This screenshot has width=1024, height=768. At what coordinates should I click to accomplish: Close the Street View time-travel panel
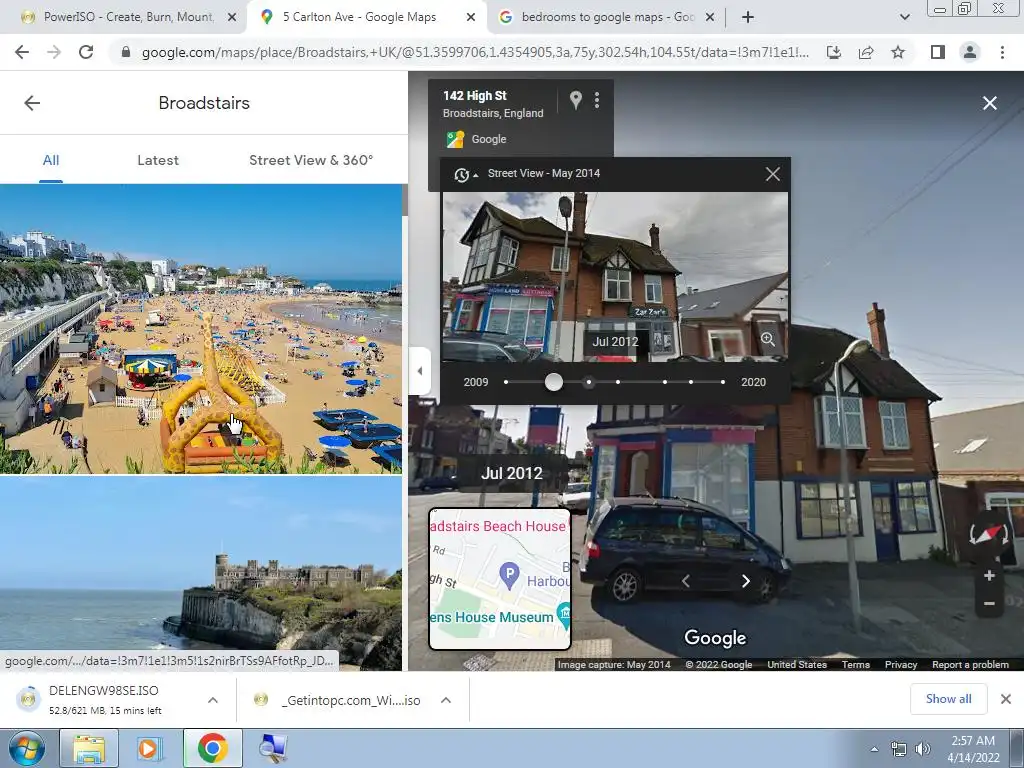click(773, 174)
